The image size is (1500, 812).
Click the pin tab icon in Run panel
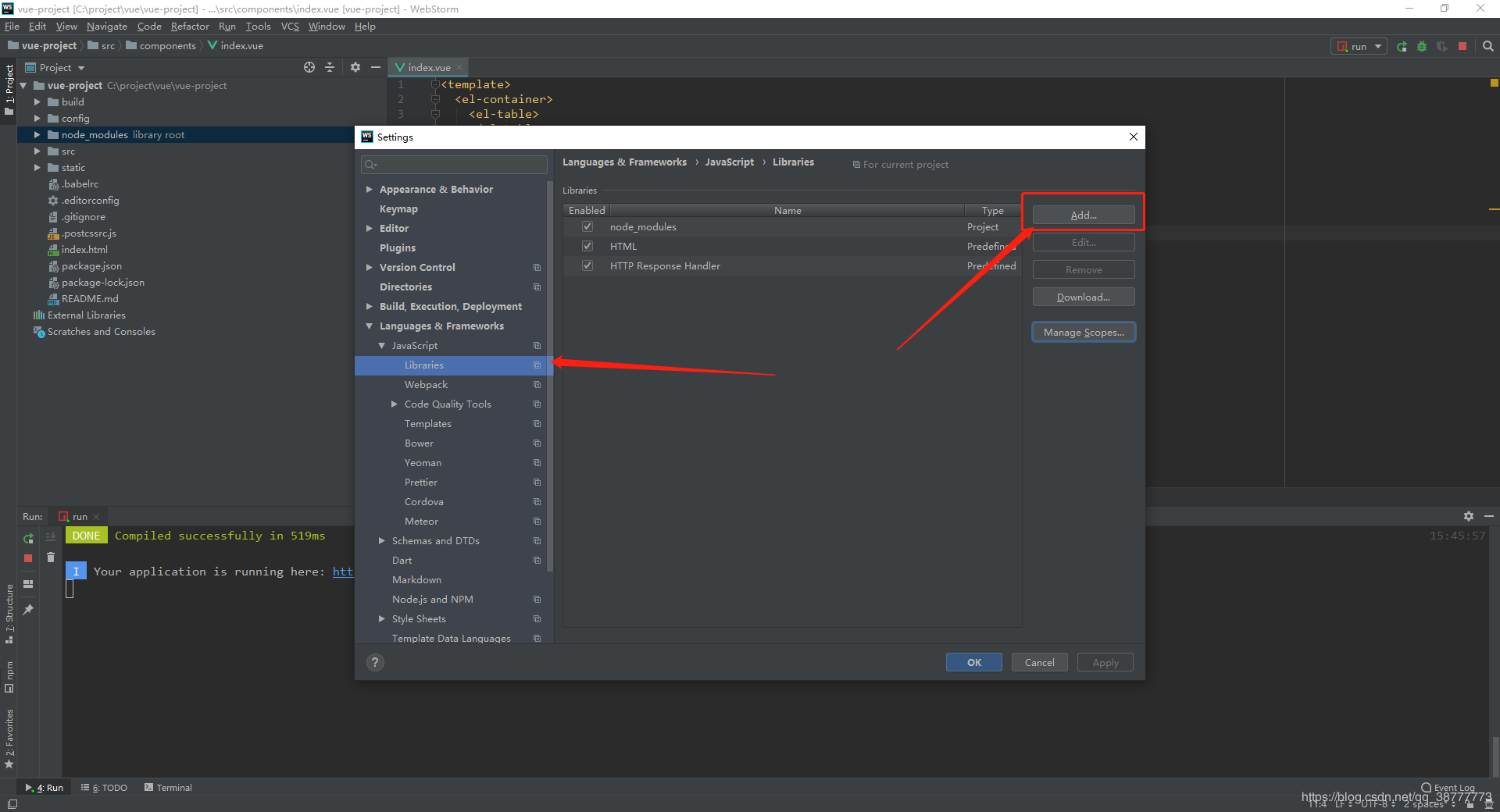coord(28,610)
